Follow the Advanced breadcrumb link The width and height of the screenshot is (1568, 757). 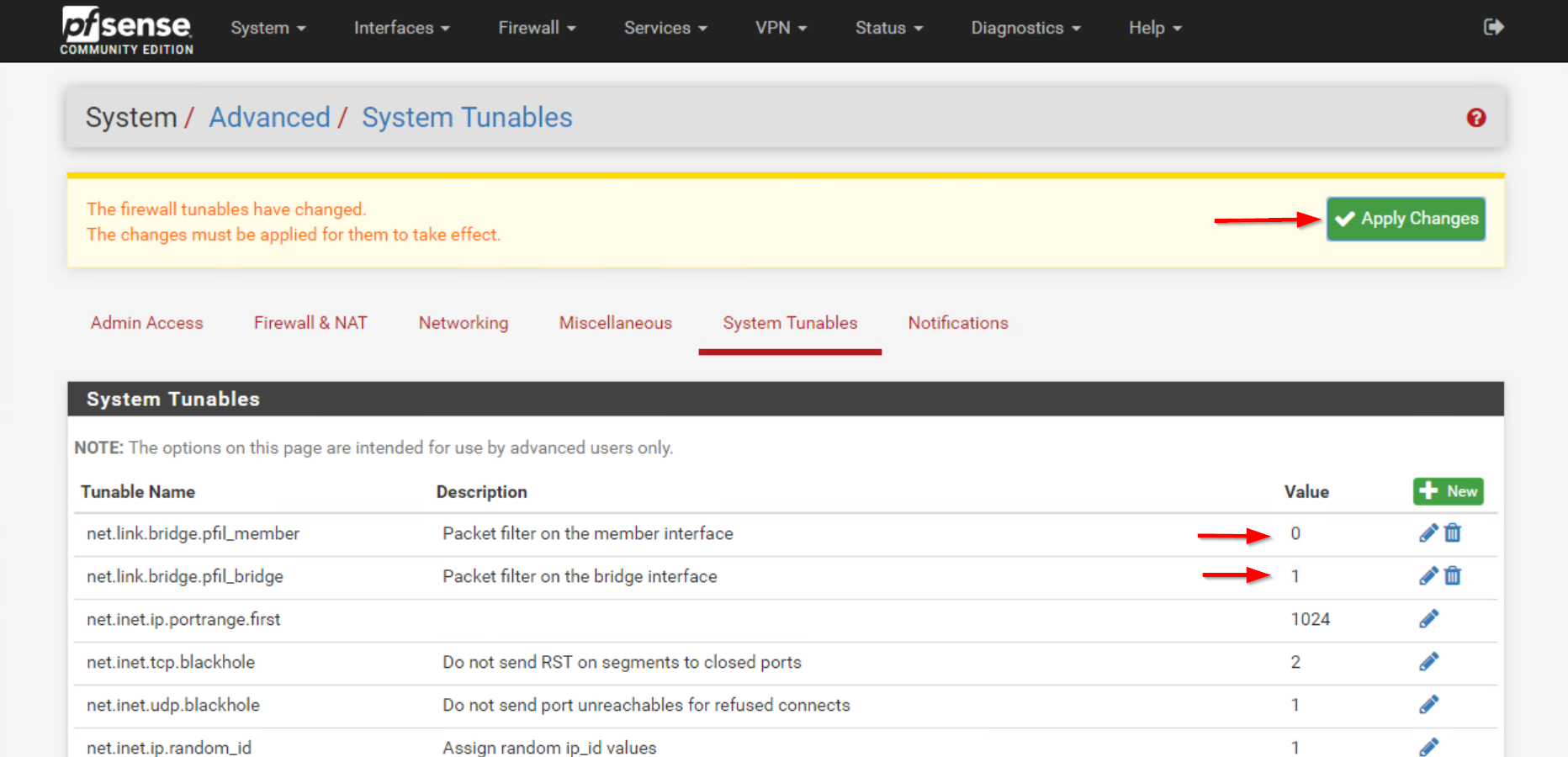click(269, 117)
